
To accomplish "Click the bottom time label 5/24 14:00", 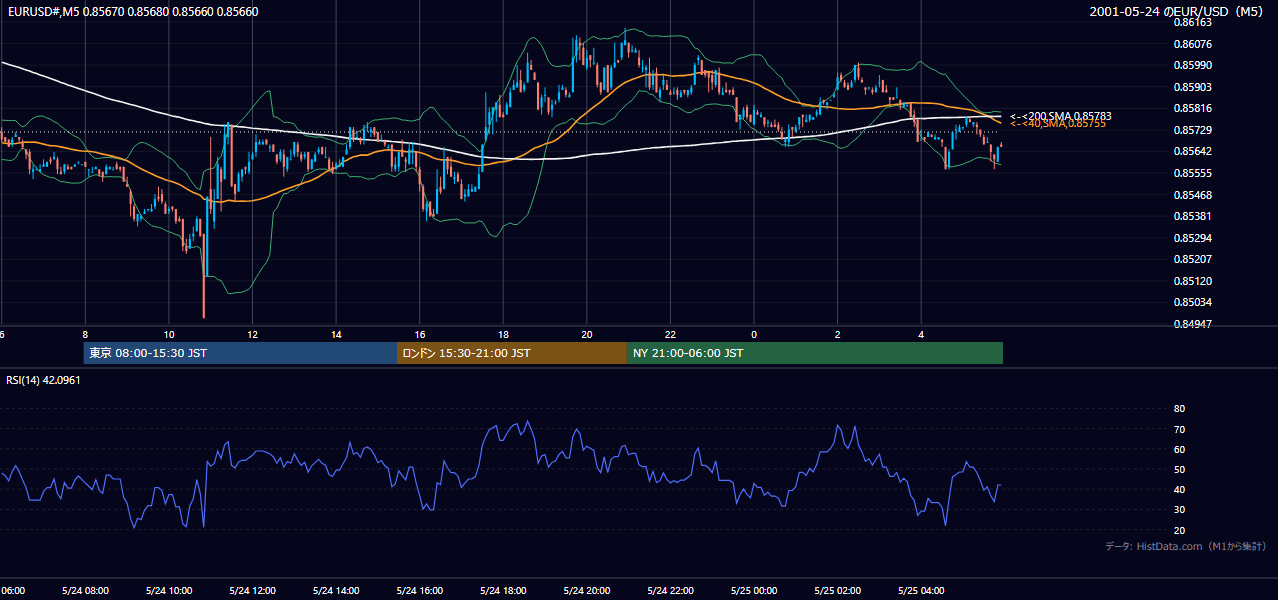I will [336, 590].
